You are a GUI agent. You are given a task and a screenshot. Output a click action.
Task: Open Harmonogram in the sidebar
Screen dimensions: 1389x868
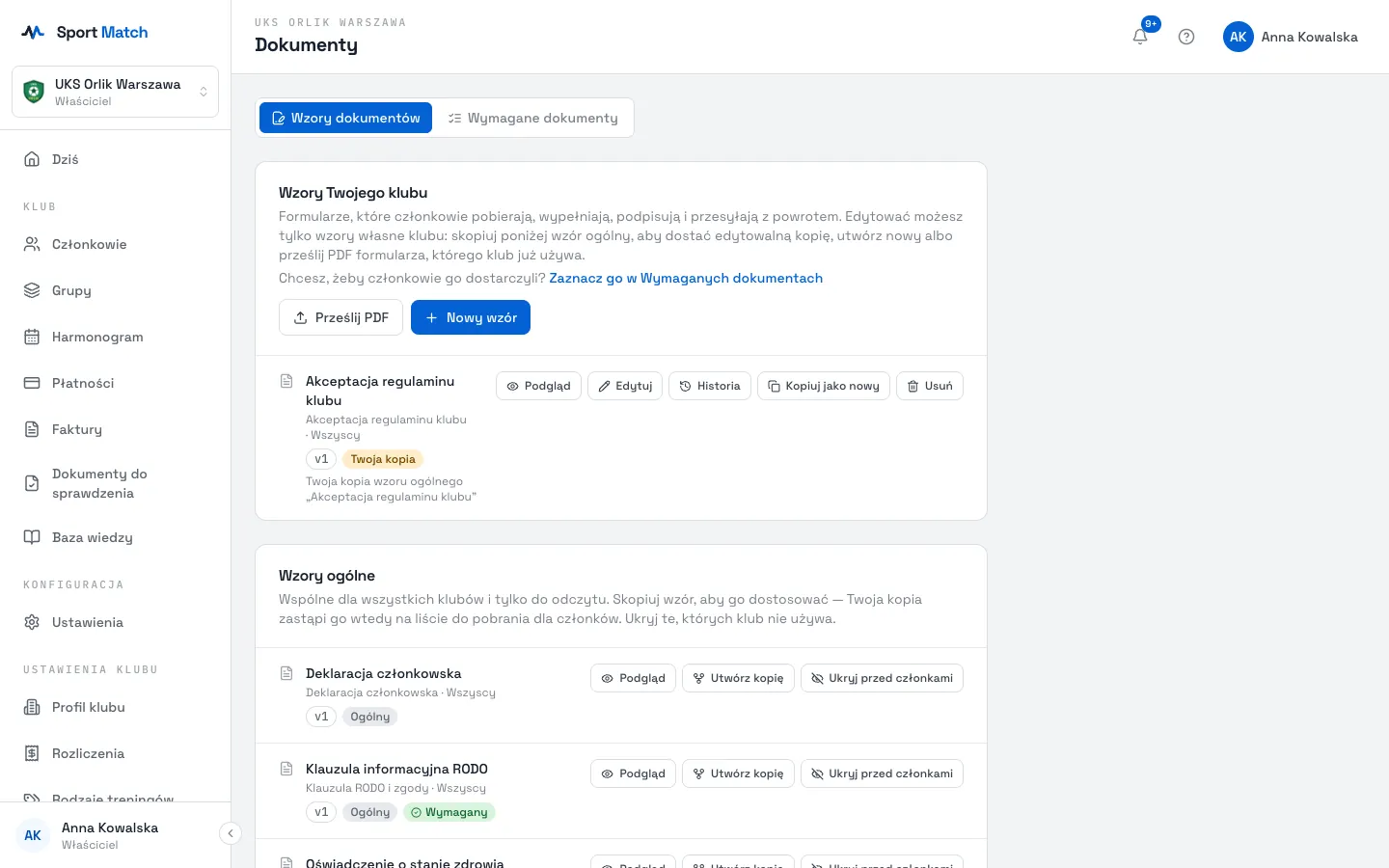(x=115, y=337)
